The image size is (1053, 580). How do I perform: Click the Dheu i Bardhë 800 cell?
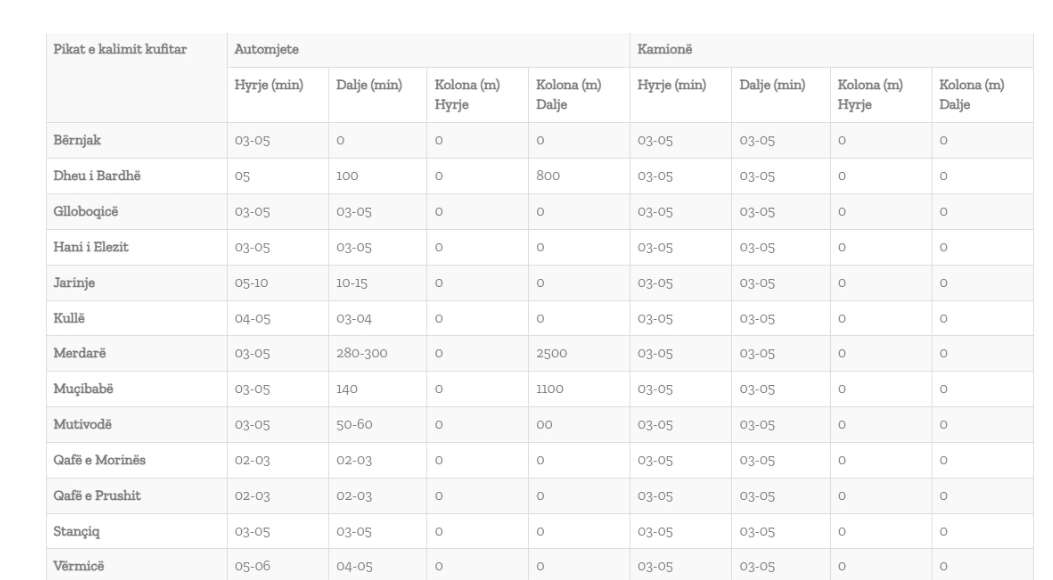click(x=547, y=176)
